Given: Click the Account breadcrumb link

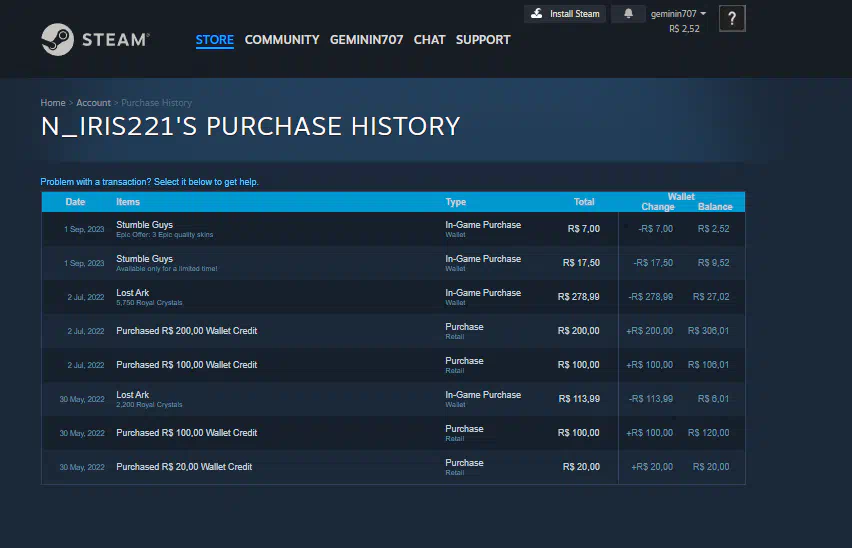Looking at the screenshot, I should (x=93, y=103).
